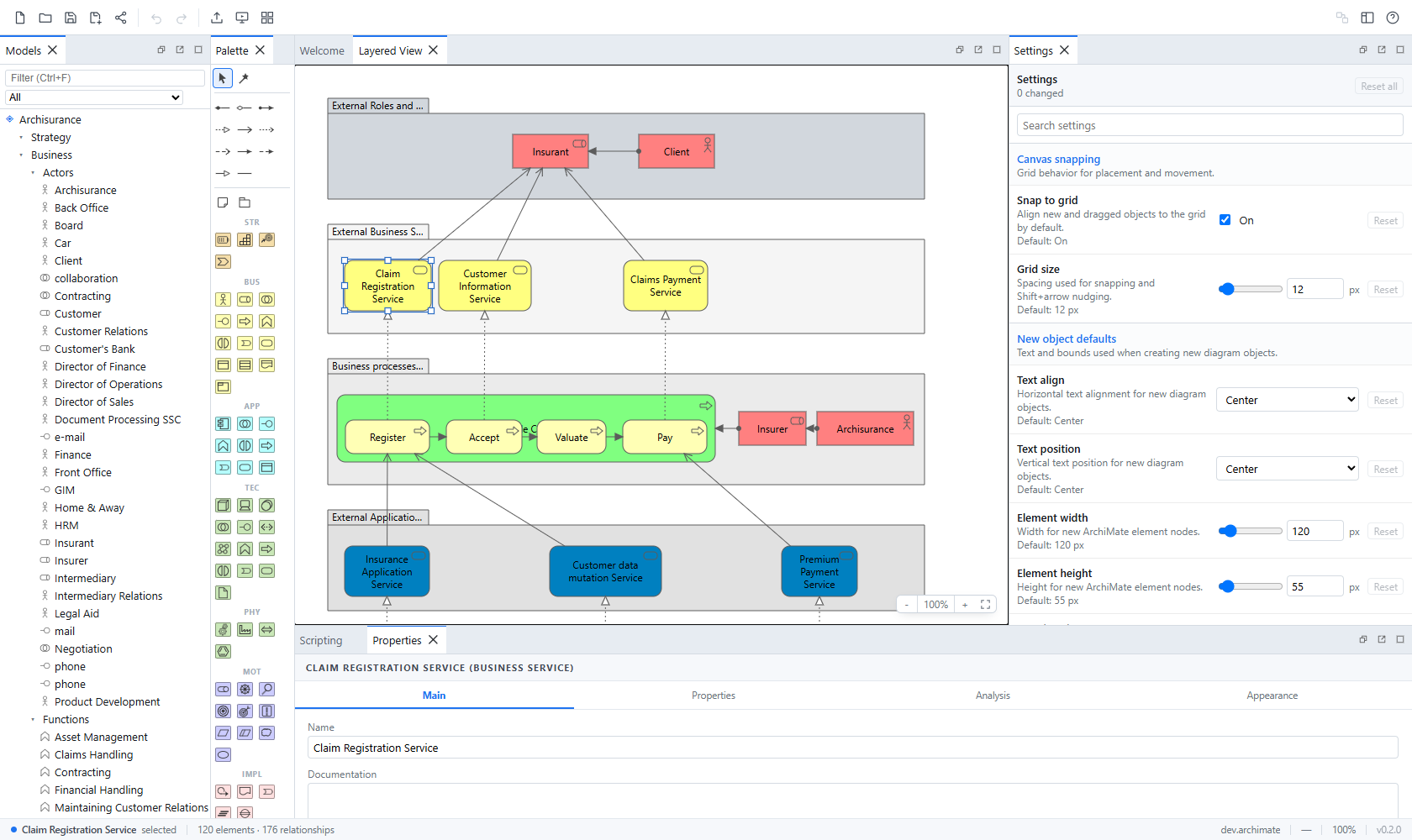
Task: Toggle the panel layout icon at top right
Action: [1367, 18]
